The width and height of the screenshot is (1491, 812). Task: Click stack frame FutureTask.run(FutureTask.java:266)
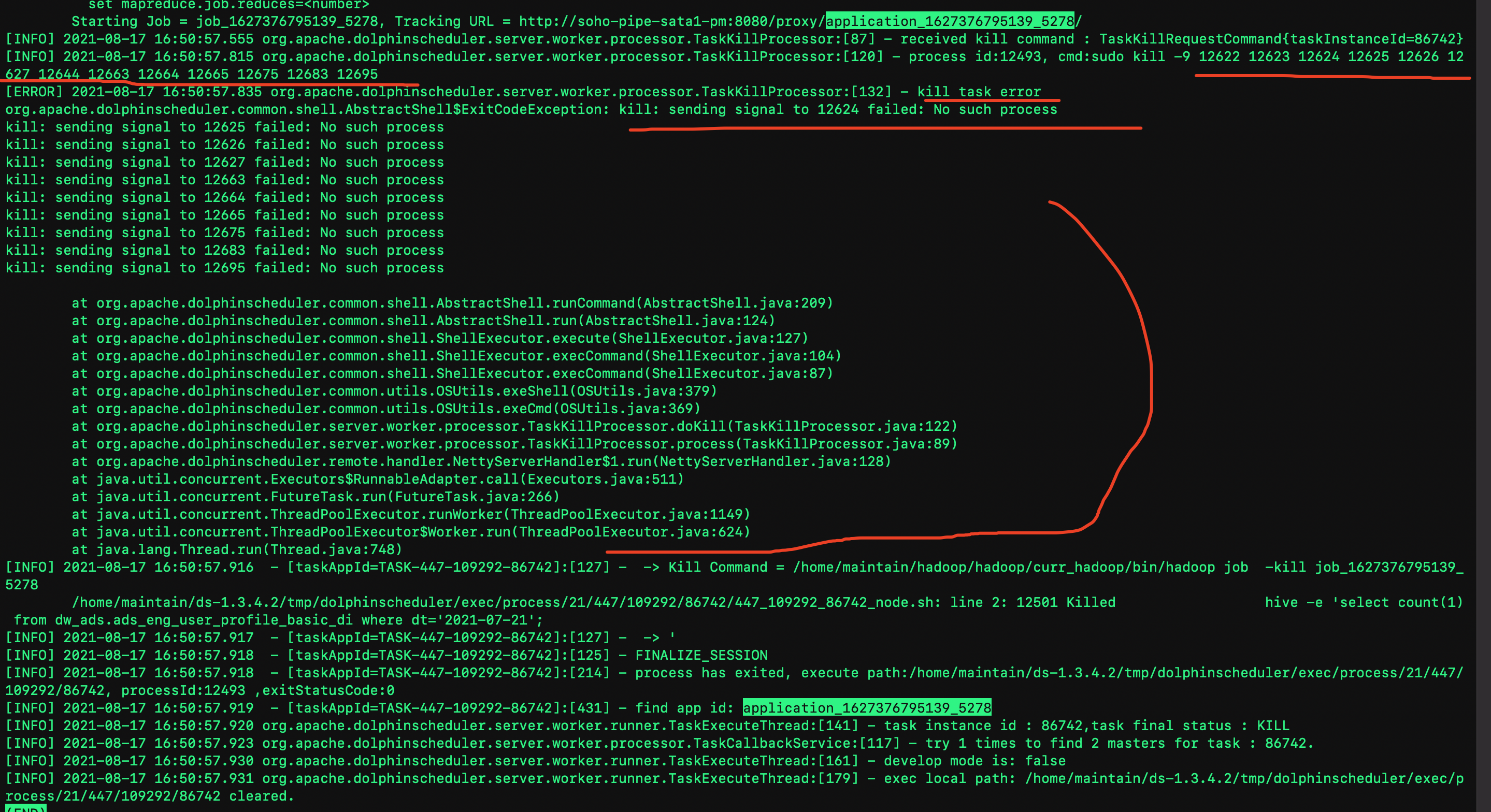point(316,497)
